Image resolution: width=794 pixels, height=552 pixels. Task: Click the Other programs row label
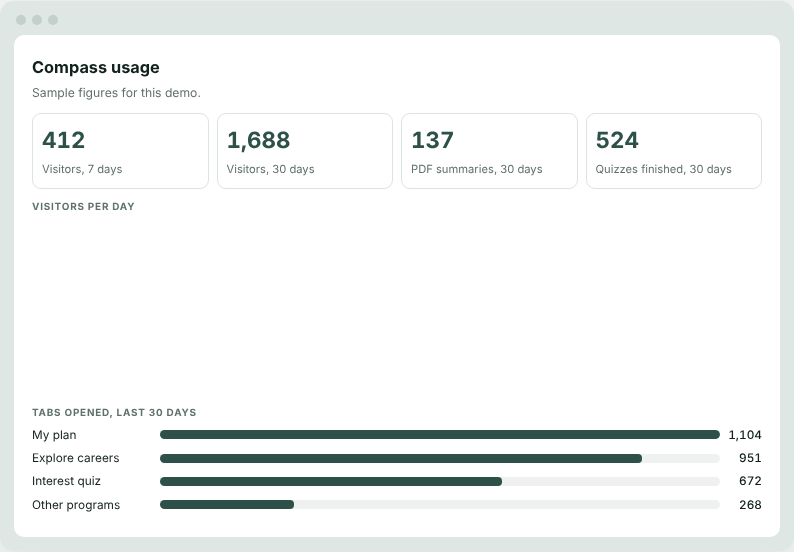point(76,505)
